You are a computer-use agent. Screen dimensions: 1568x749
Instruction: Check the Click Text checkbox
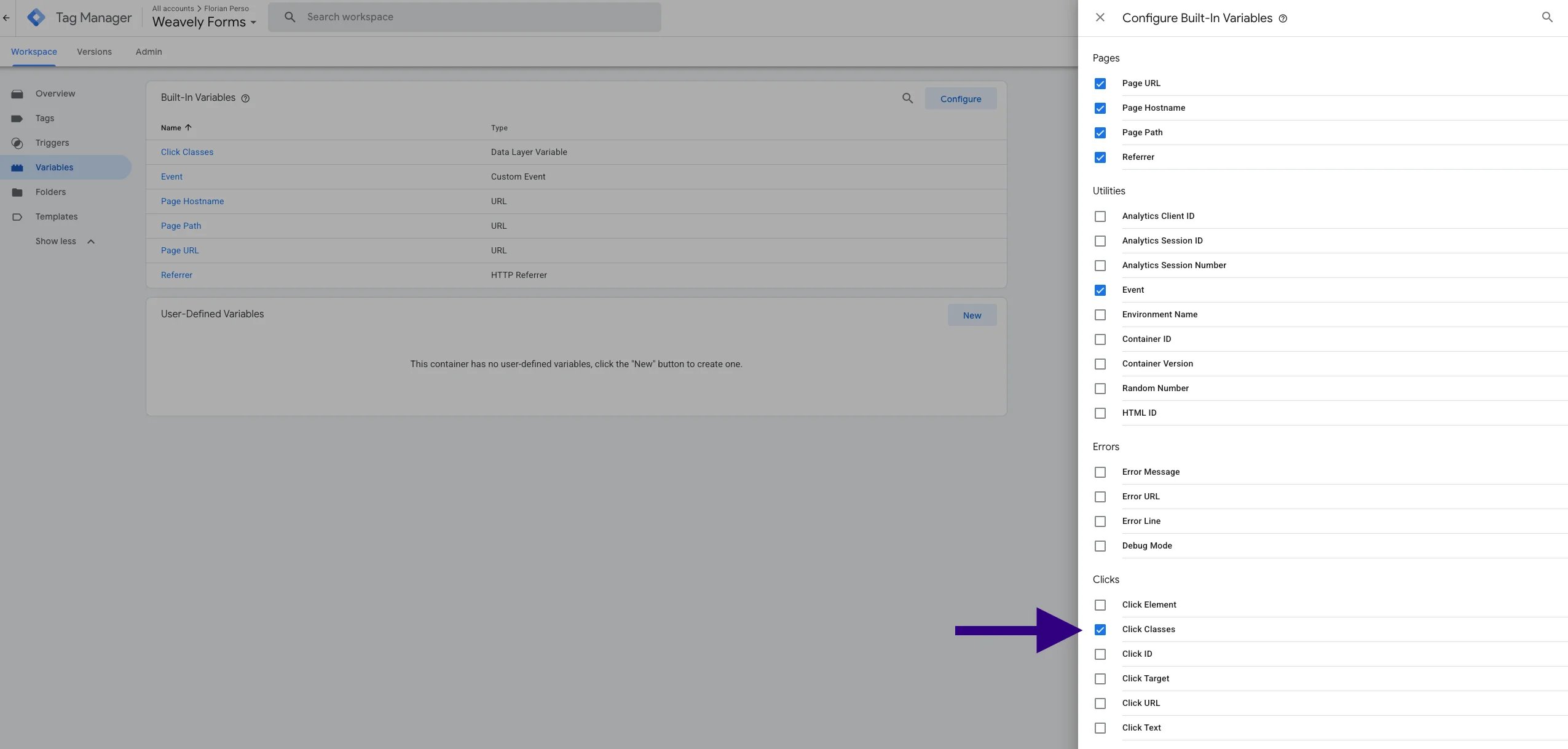coord(1100,728)
